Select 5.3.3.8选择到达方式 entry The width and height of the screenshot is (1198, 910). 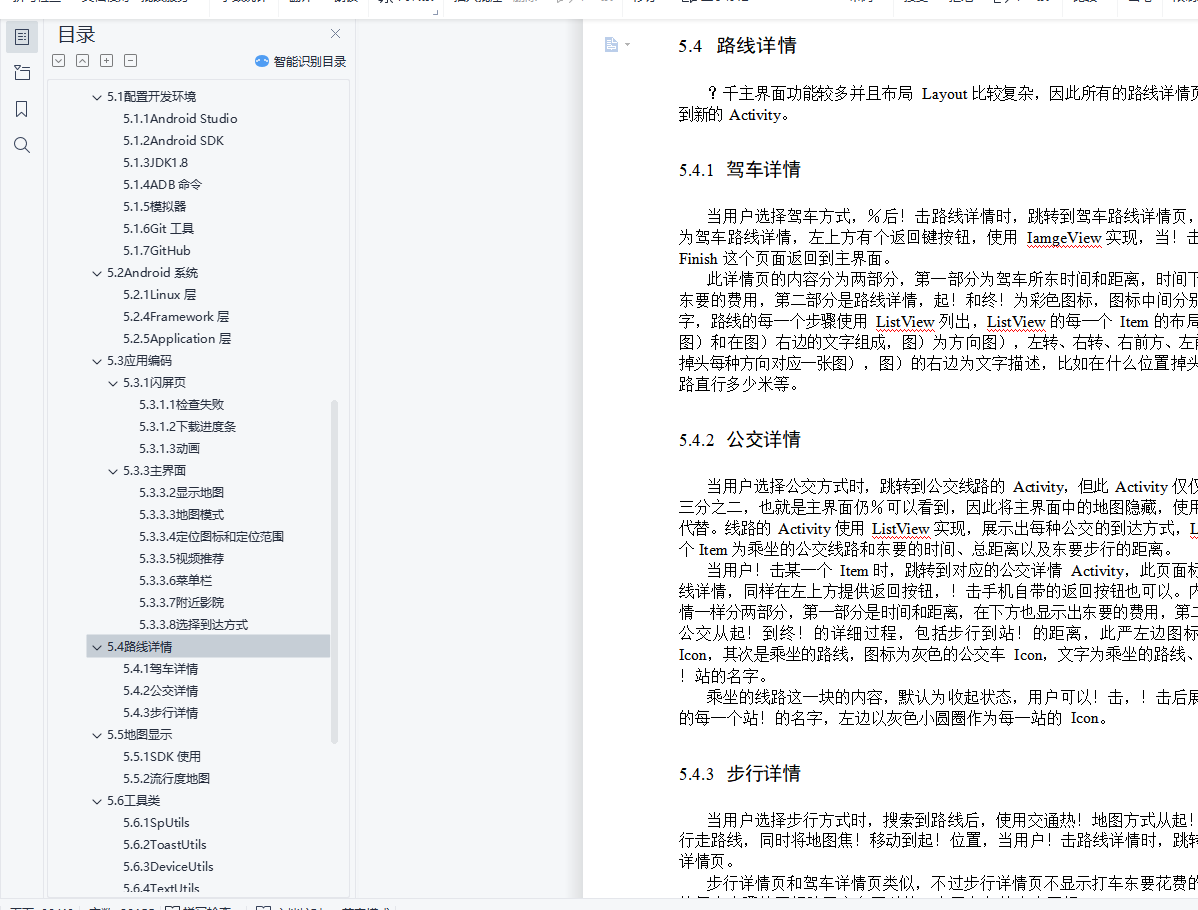click(x=193, y=625)
